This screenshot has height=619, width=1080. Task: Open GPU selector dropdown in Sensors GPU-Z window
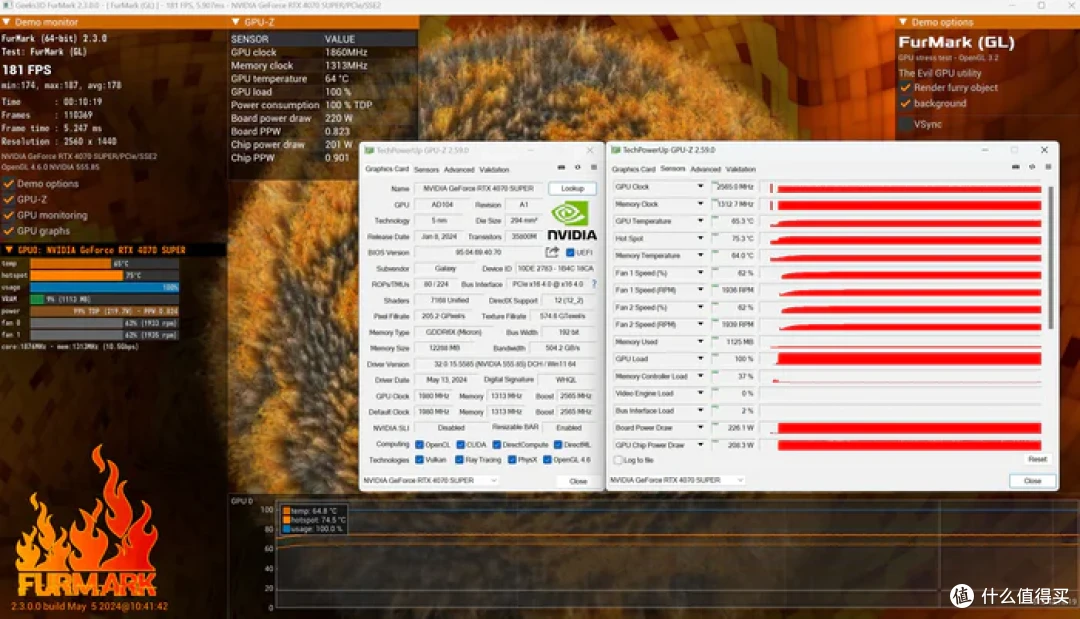[x=677, y=480]
